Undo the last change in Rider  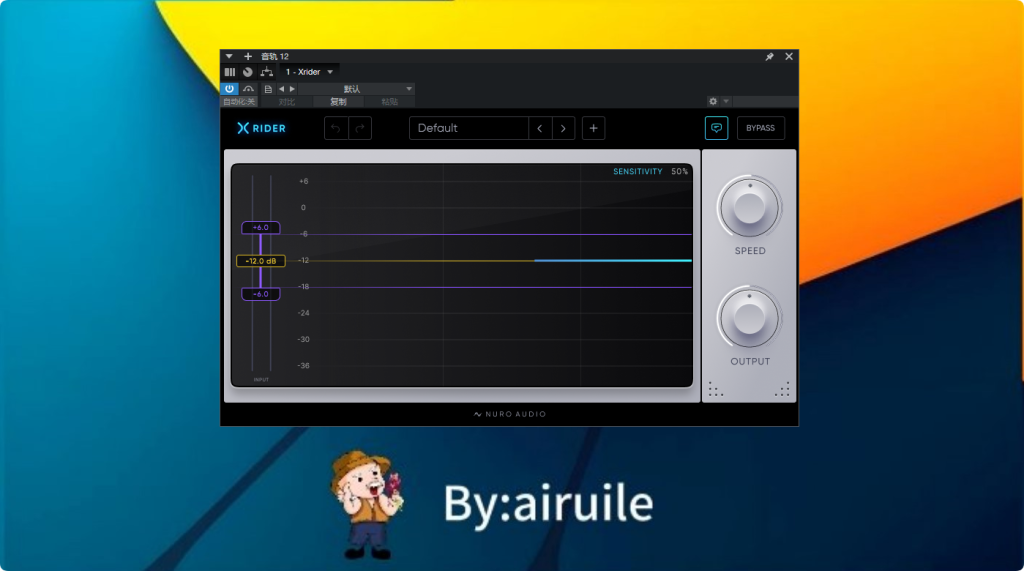pyautogui.click(x=336, y=128)
